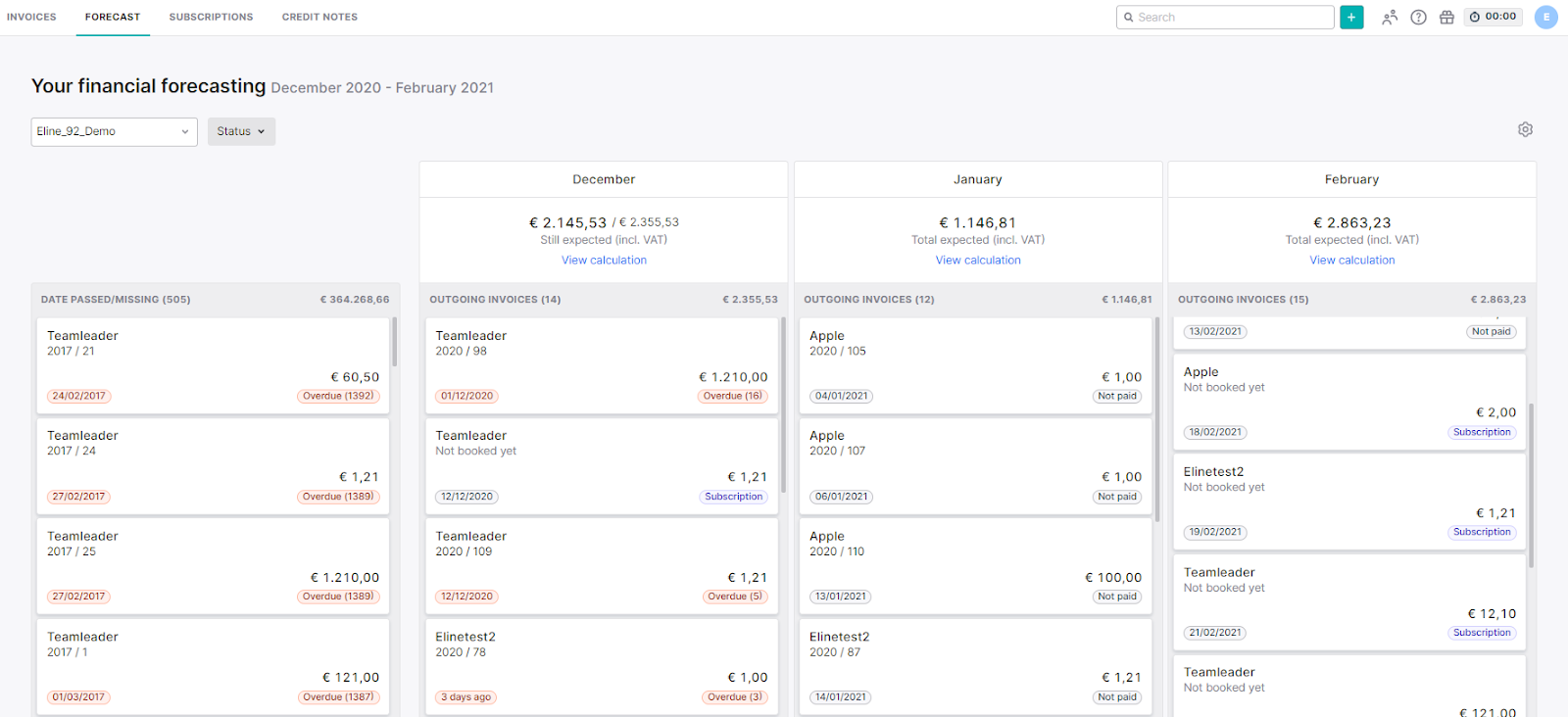The width and height of the screenshot is (1568, 717).
Task: Click the February column scrollbar
Action: [x=1532, y=485]
